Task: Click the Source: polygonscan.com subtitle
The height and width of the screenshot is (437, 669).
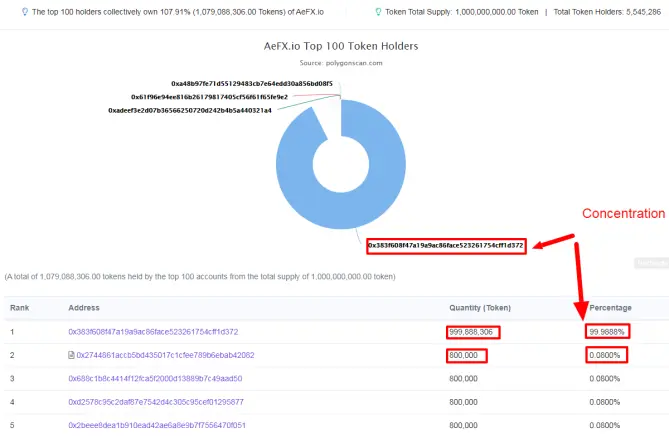Action: pos(341,63)
